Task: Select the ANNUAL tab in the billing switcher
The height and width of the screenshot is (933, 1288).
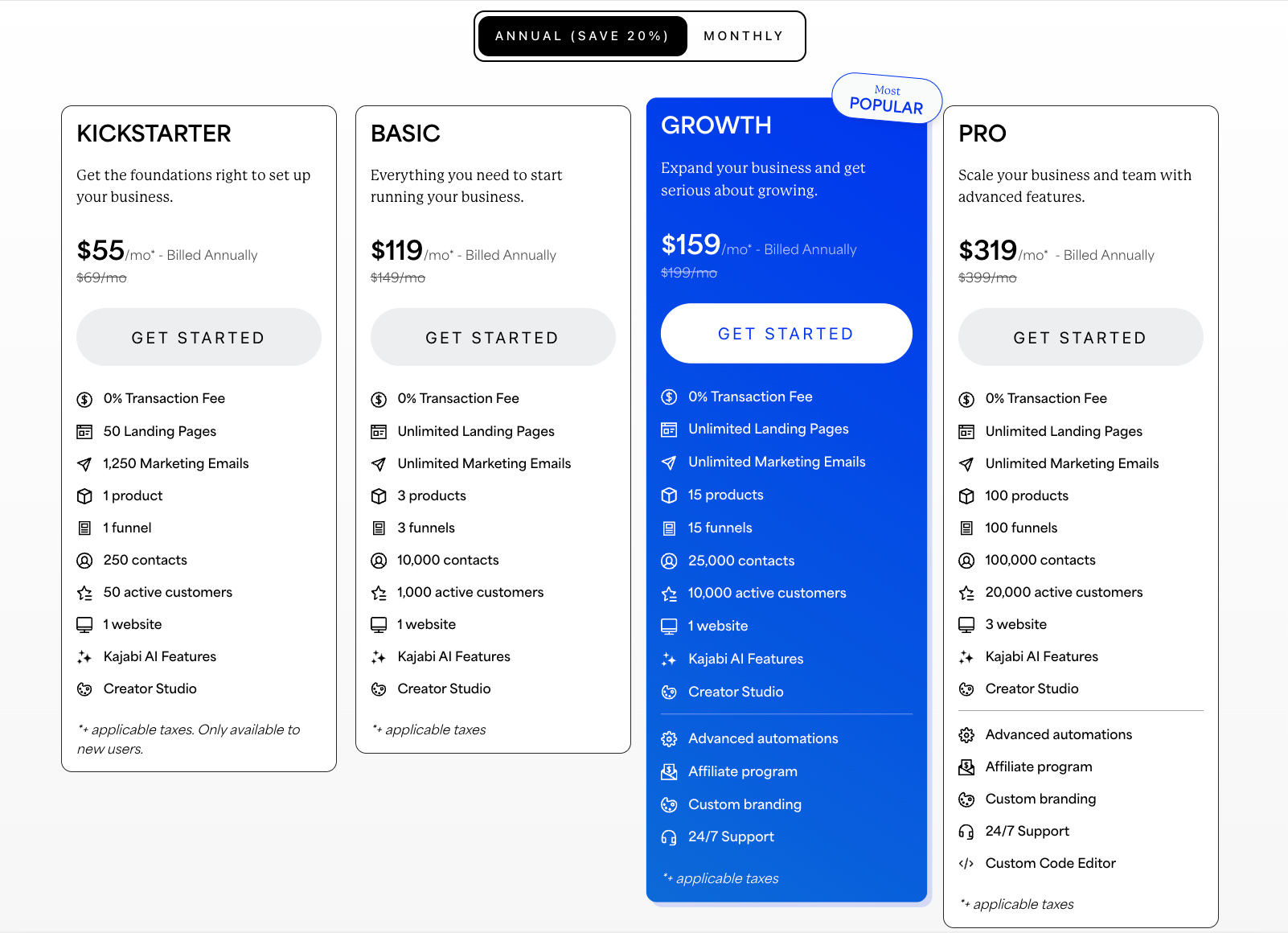Action: tap(582, 35)
